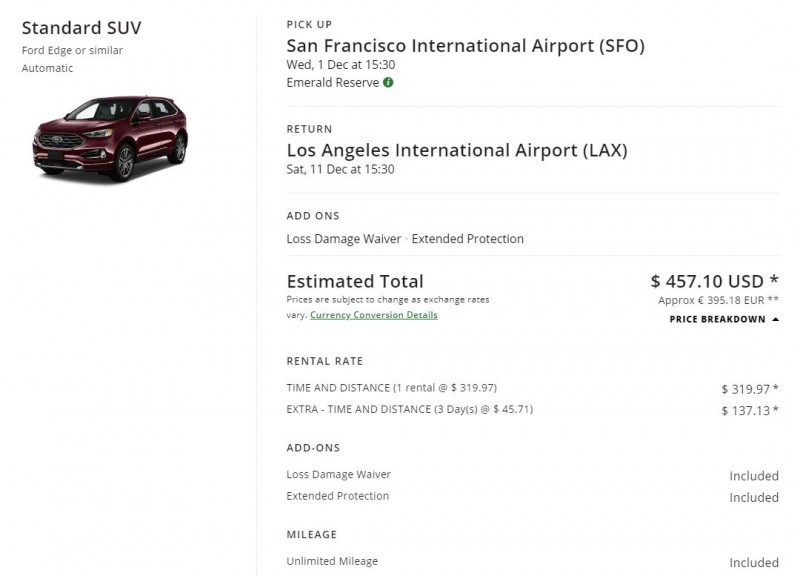800x576 pixels.
Task: Click the Unlimited Mileage row
Action: click(332, 562)
